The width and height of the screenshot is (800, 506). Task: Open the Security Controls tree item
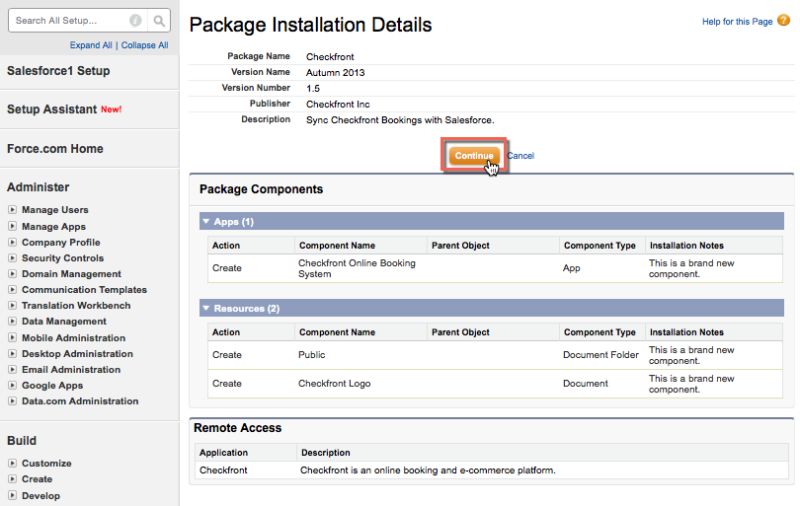62,258
